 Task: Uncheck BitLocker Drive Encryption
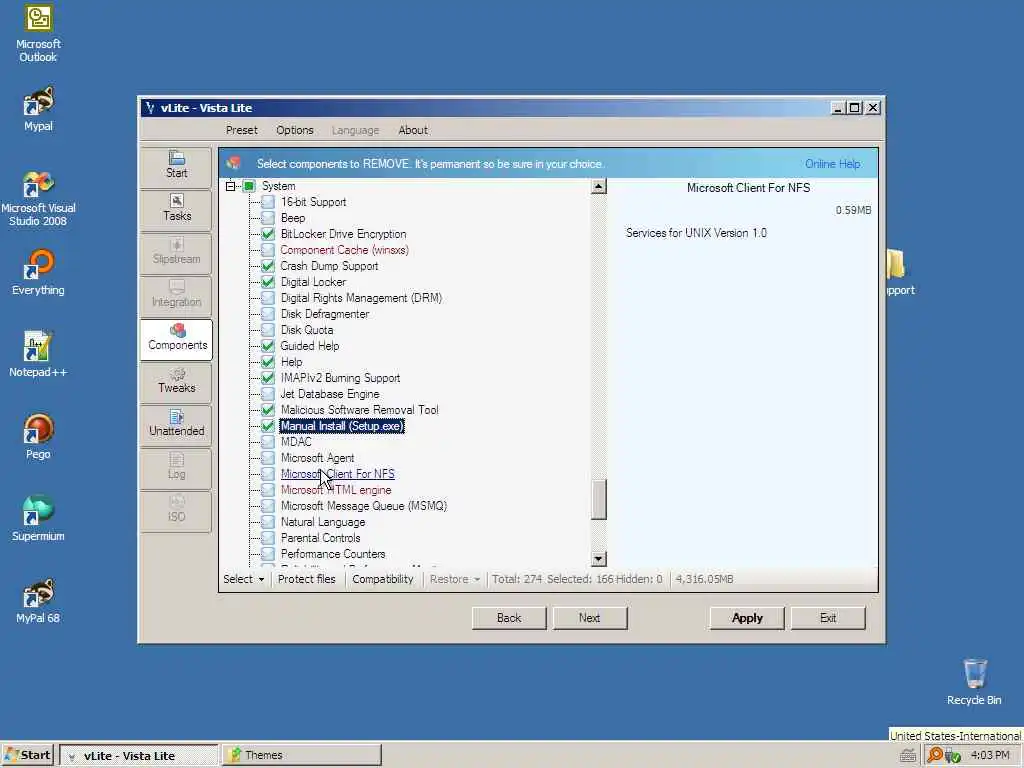pos(268,234)
